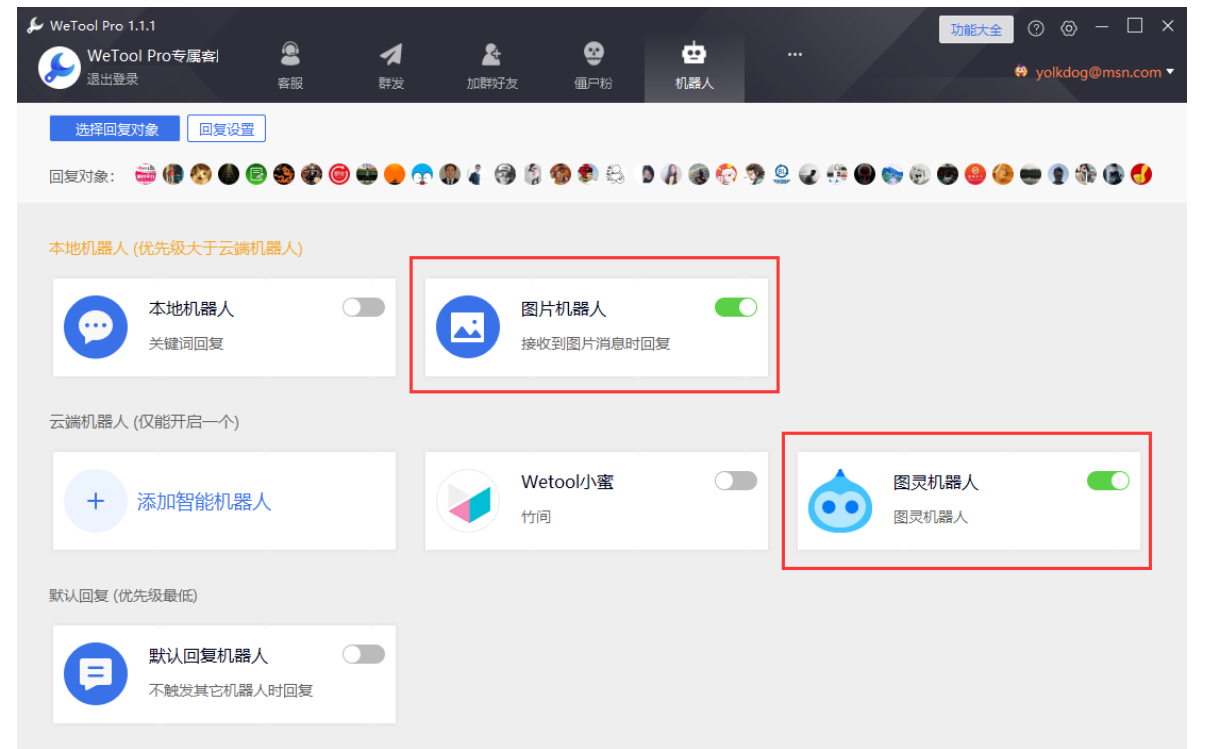The width and height of the screenshot is (1212, 749).
Task: Open the 客服 customer service tab
Action: 290,66
